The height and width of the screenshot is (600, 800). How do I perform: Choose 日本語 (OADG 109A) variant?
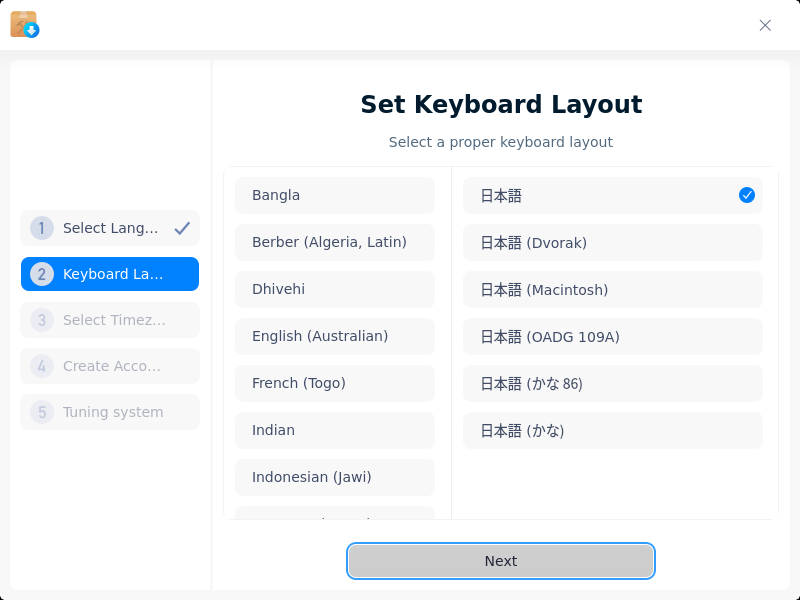pos(612,336)
